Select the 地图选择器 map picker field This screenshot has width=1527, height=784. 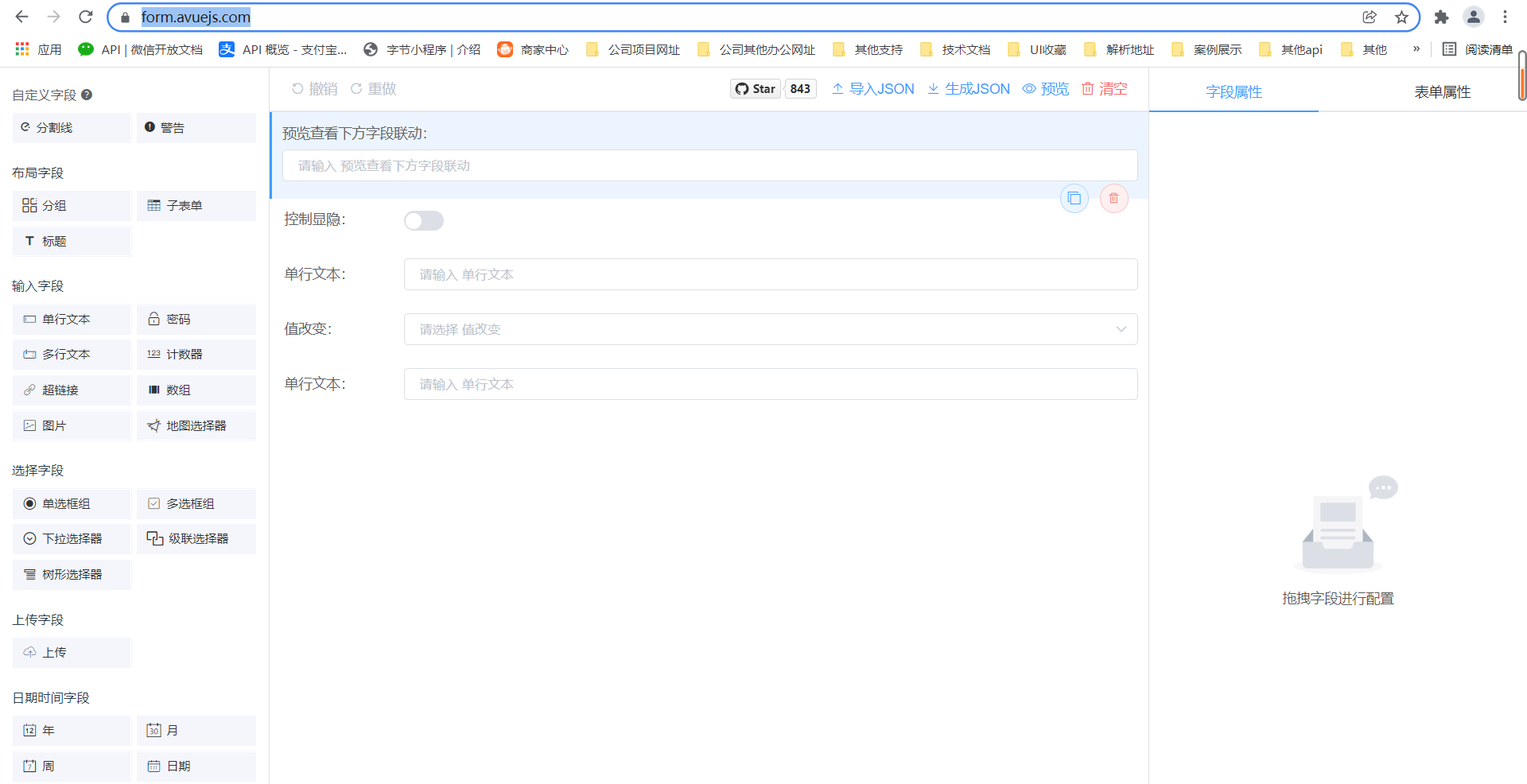[x=196, y=425]
